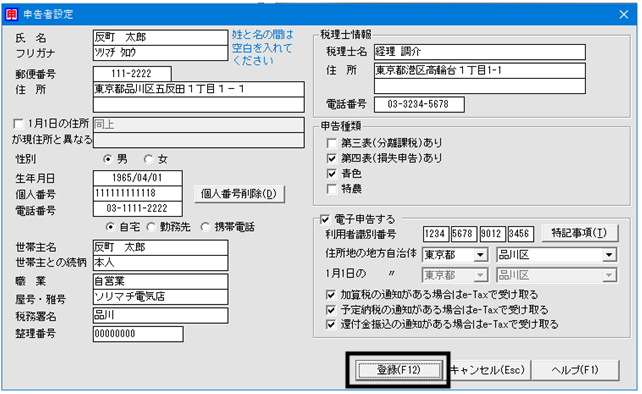Choose 自宅 phone type radio
Screen dimensions: 642x394
[x=110, y=226]
